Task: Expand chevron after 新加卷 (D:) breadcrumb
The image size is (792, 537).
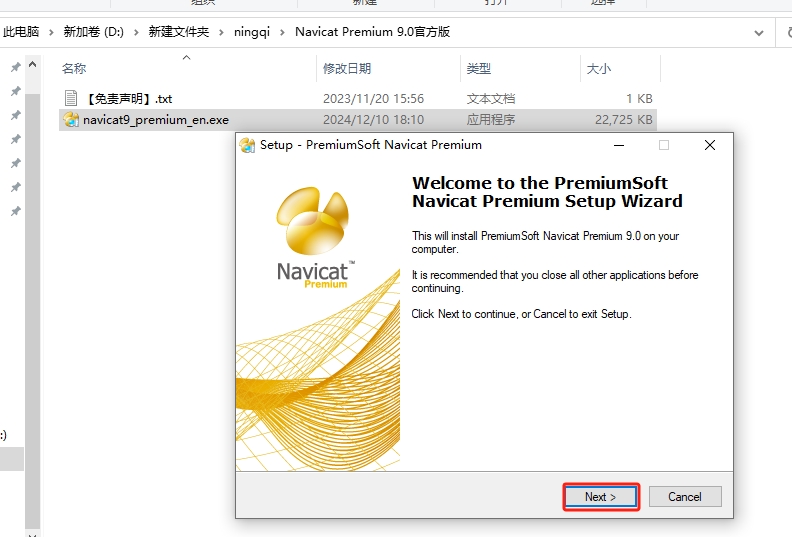Action: tap(136, 32)
